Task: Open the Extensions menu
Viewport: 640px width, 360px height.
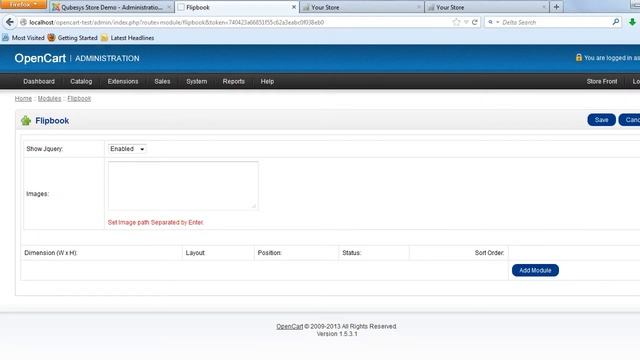Action: coord(123,81)
